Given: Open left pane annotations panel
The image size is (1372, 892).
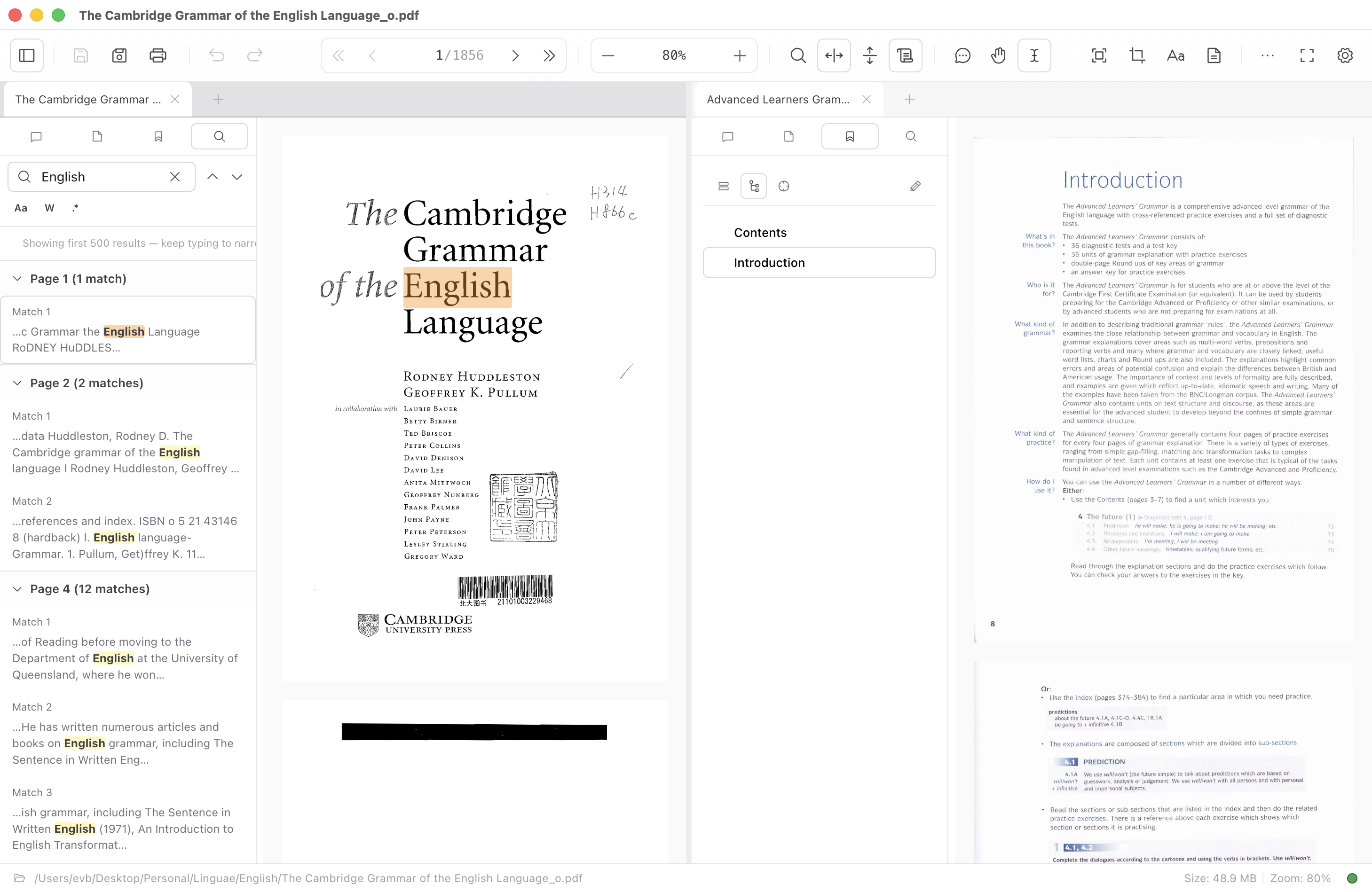Looking at the screenshot, I should pos(36,137).
